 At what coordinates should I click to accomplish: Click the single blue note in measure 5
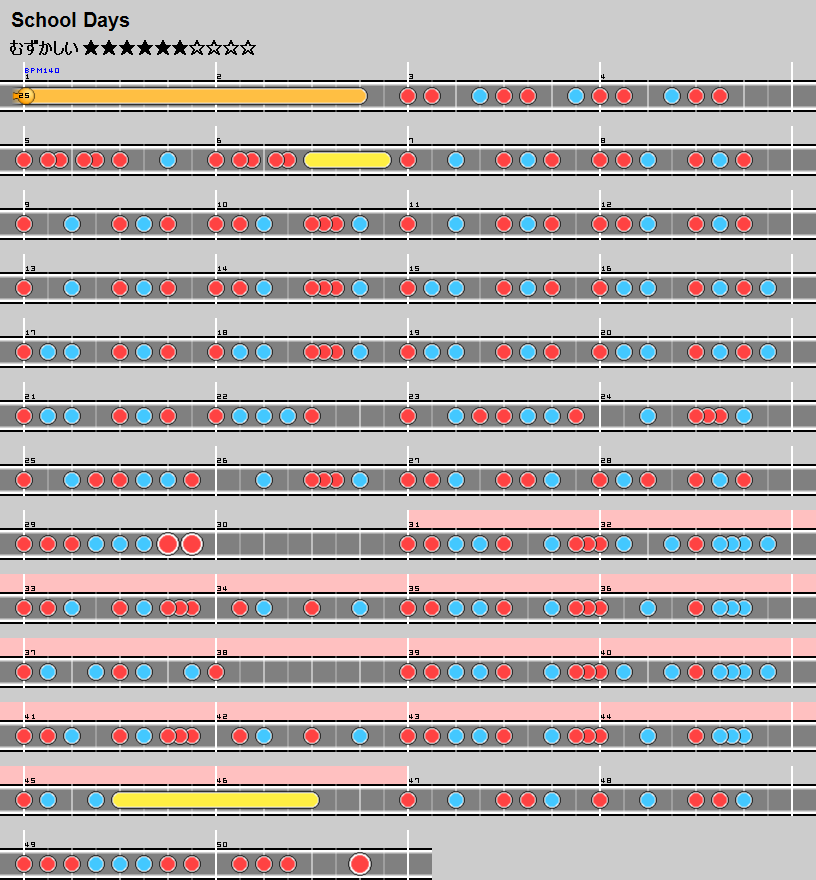pyautogui.click(x=168, y=160)
